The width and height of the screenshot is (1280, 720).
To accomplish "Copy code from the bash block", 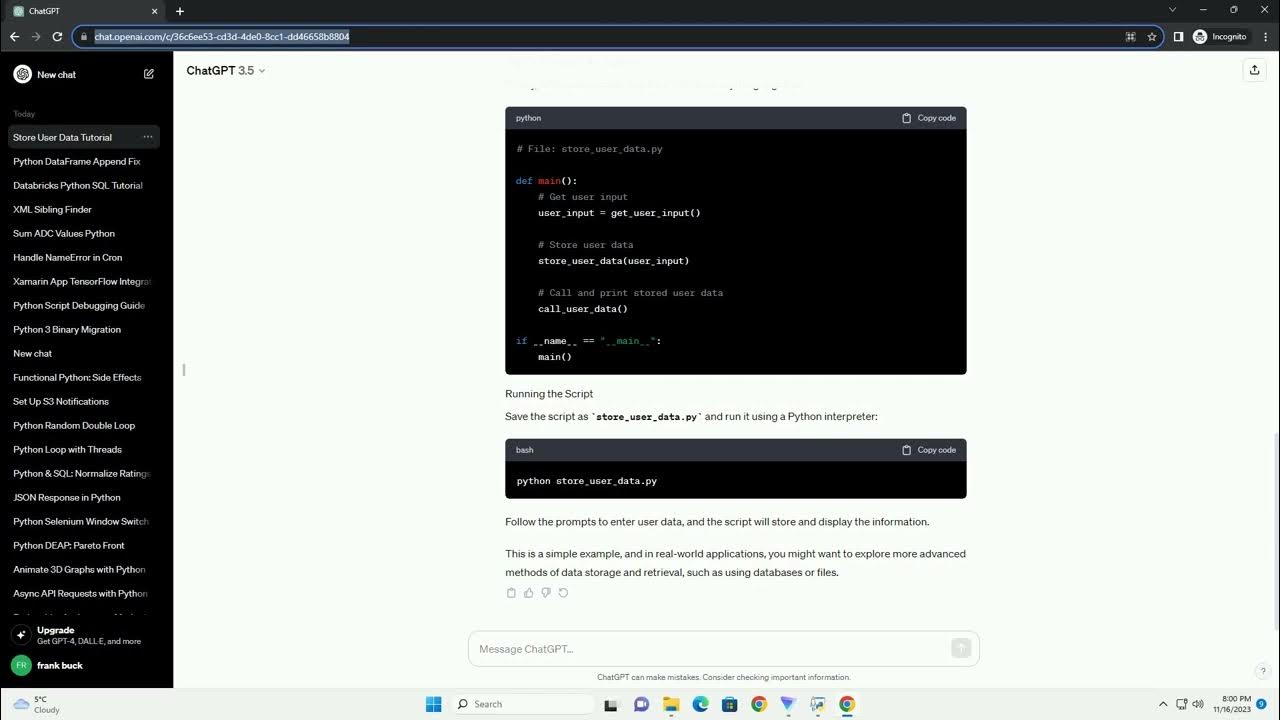I will coord(929,450).
